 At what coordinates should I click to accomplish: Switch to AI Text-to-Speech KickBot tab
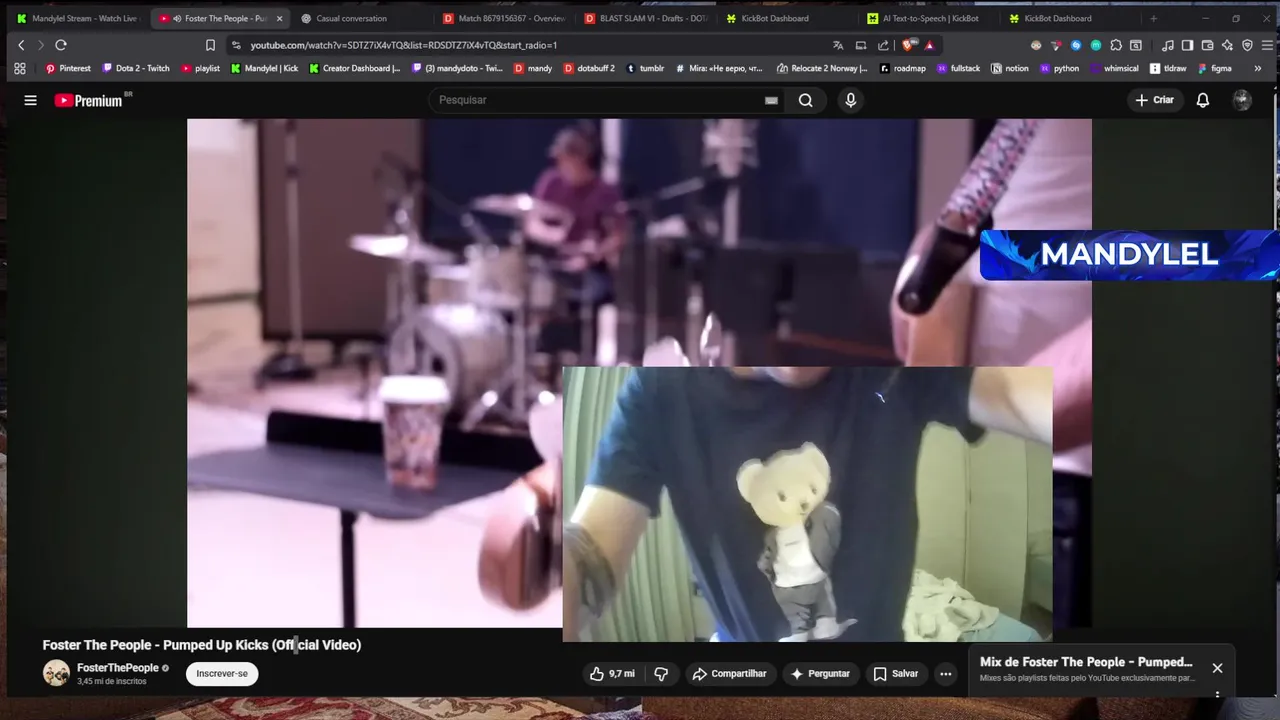[930, 18]
